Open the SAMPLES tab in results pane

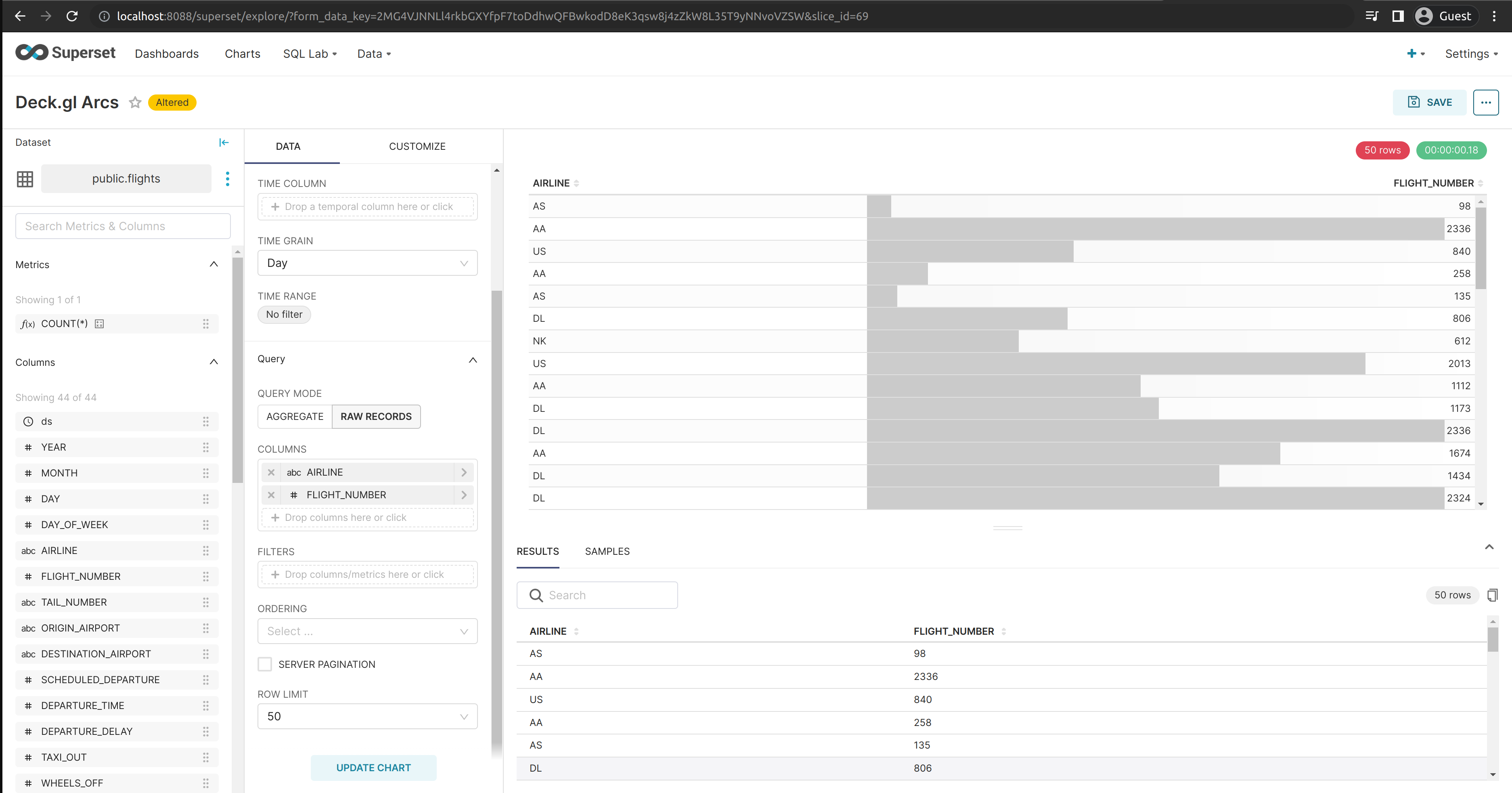(x=607, y=551)
